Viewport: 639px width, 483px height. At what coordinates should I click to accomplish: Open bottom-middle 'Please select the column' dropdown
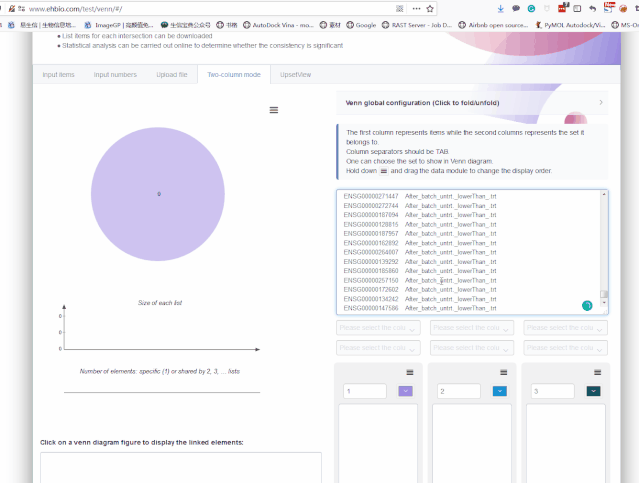(x=472, y=348)
